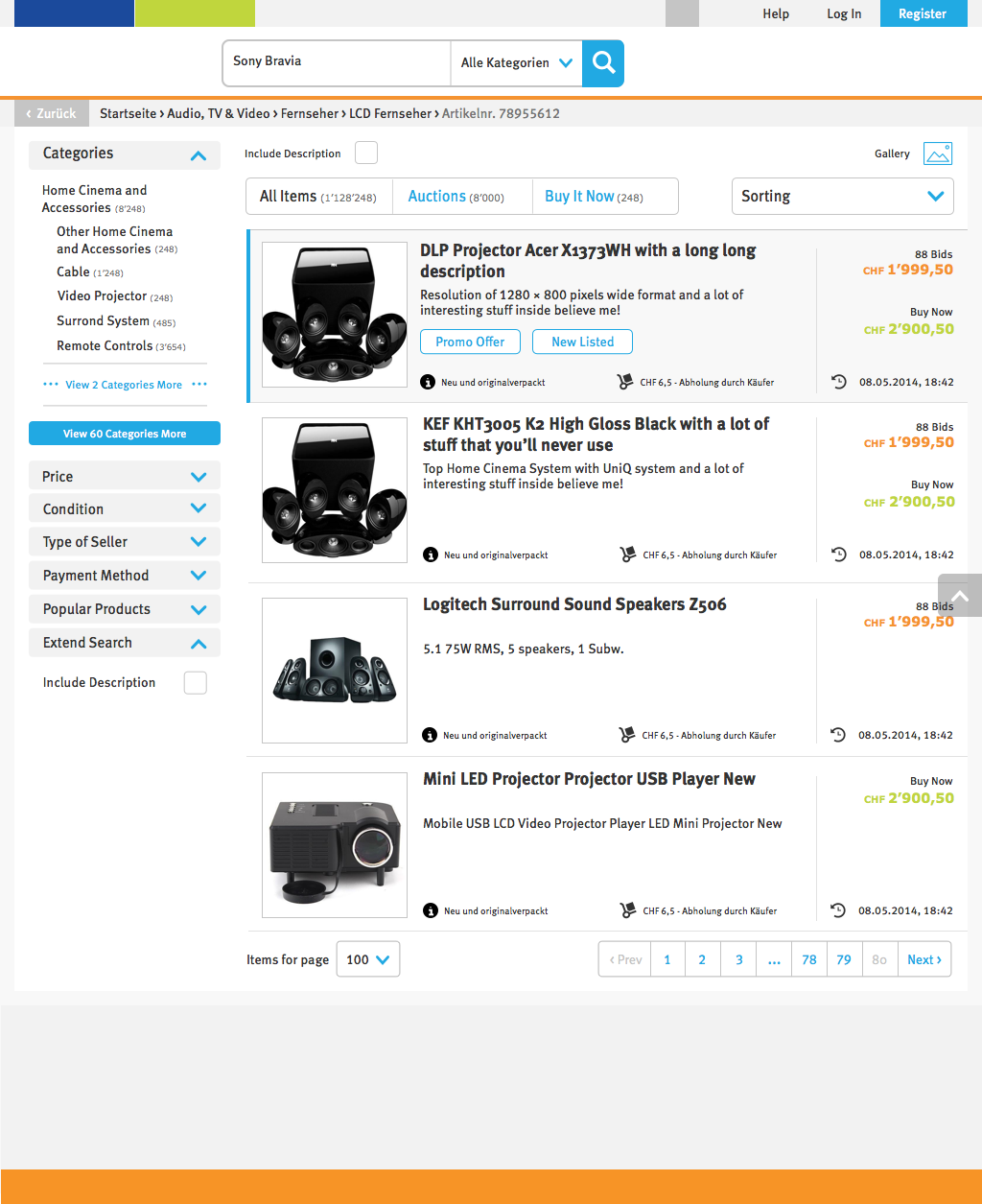Viewport: 982px width, 1204px height.
Task: Select the Auctions tab
Action: tap(462, 197)
